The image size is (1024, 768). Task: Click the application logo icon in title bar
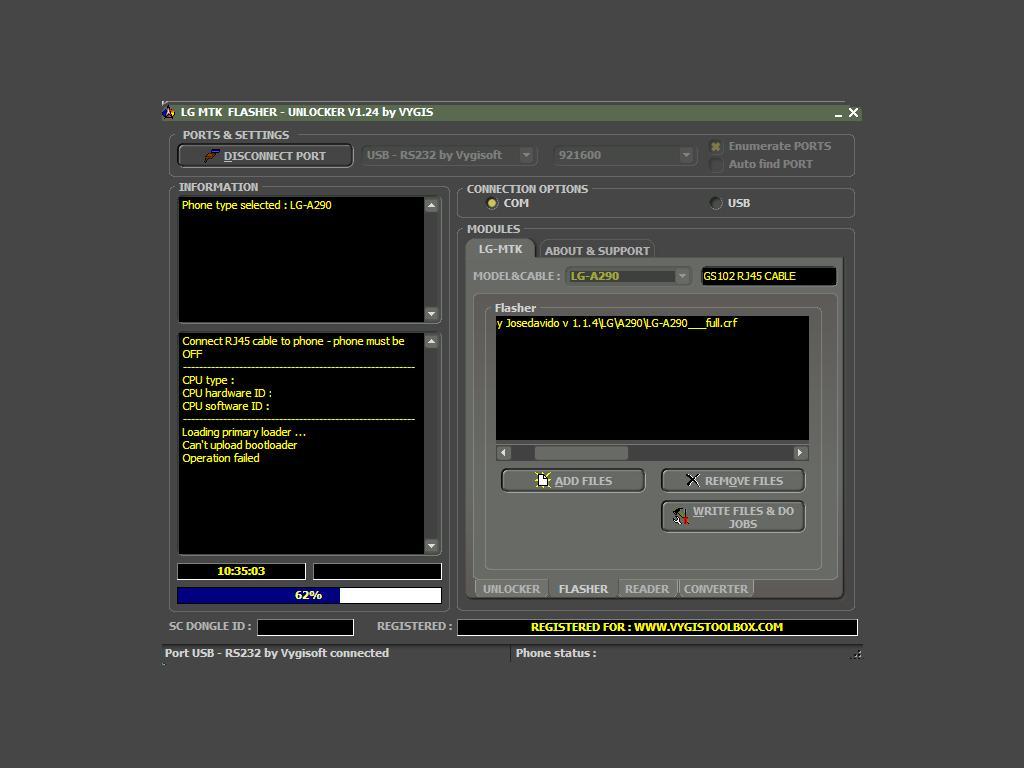(168, 112)
